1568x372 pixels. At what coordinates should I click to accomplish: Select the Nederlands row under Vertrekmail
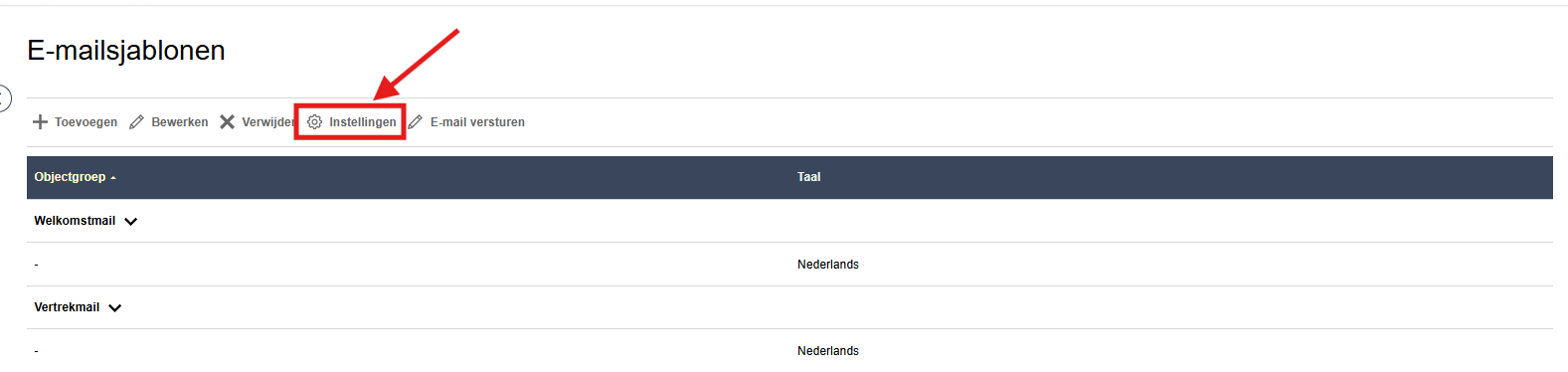click(x=789, y=351)
